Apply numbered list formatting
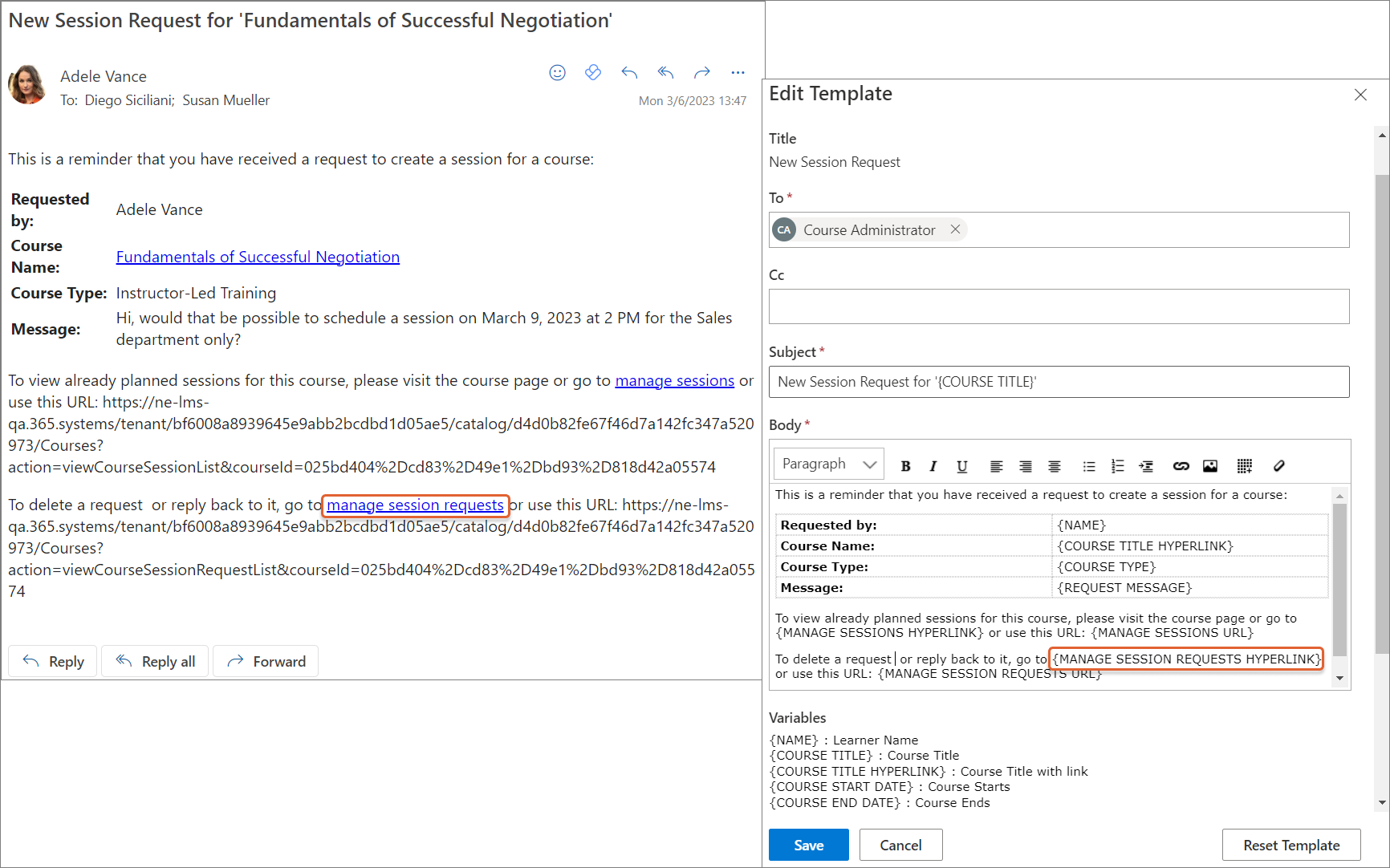Viewport: 1390px width, 868px height. tap(1117, 466)
